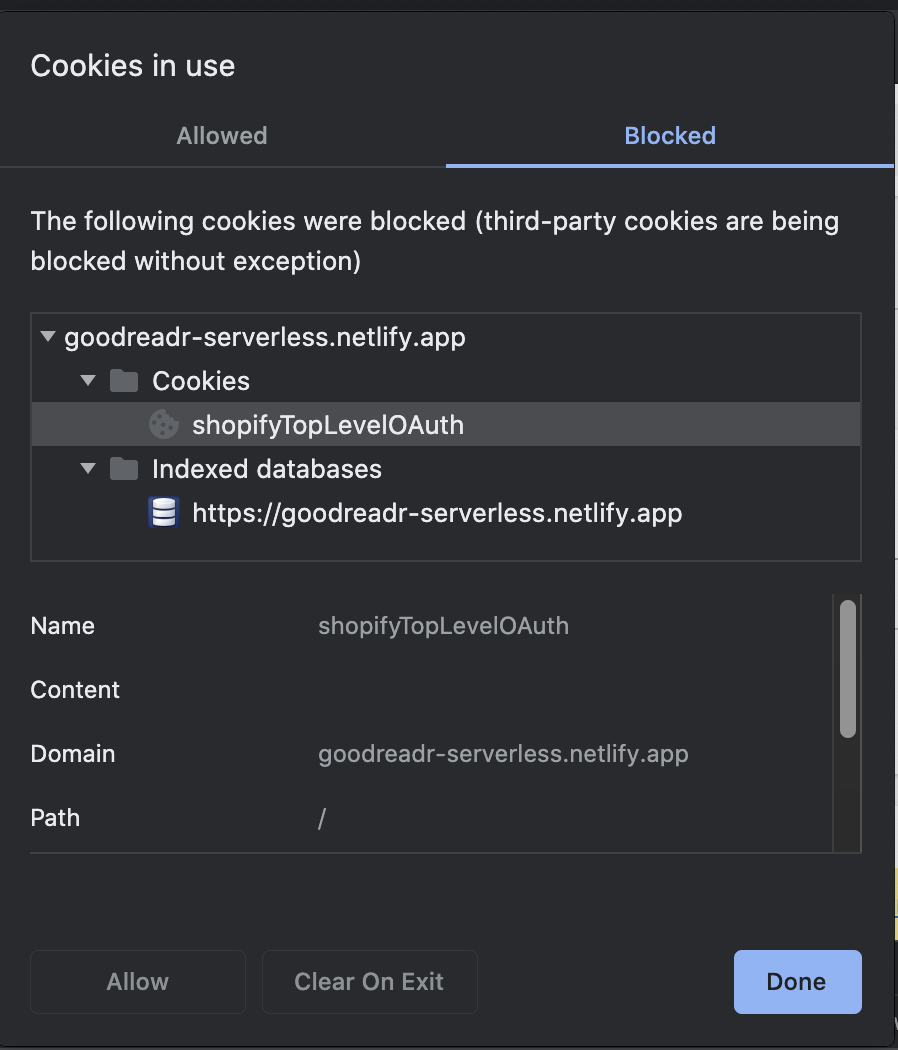The image size is (898, 1050).
Task: Click Clear On Exit
Action: click(369, 981)
